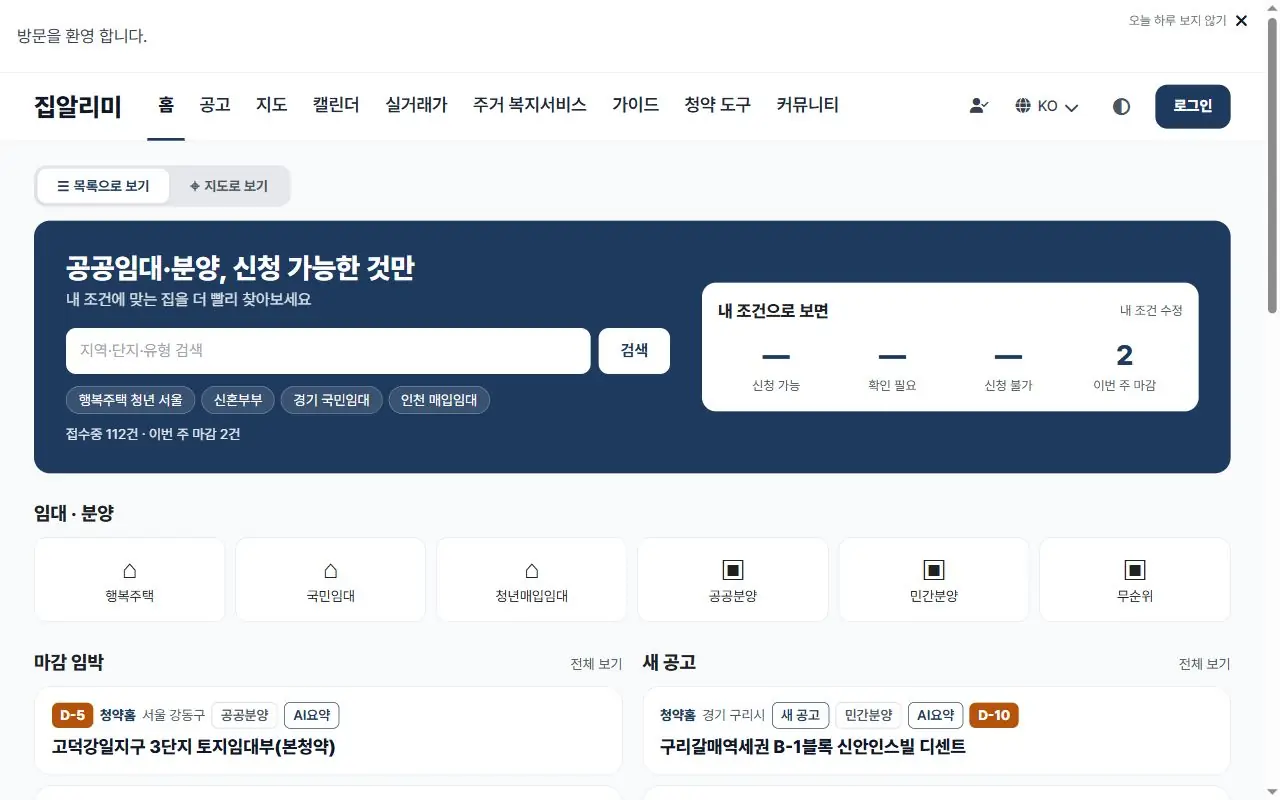Toggle dark mode contrast icon
1280x800 pixels.
click(1121, 106)
